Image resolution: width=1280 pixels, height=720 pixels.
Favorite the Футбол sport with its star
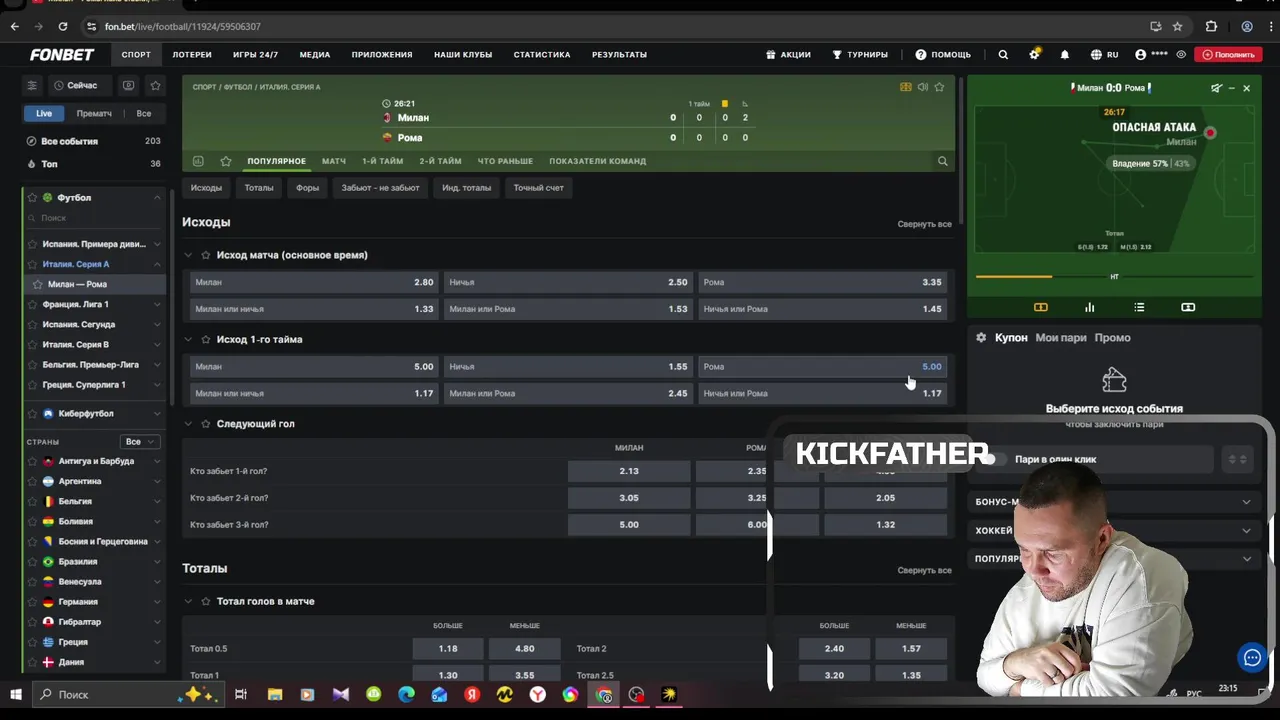(x=32, y=198)
